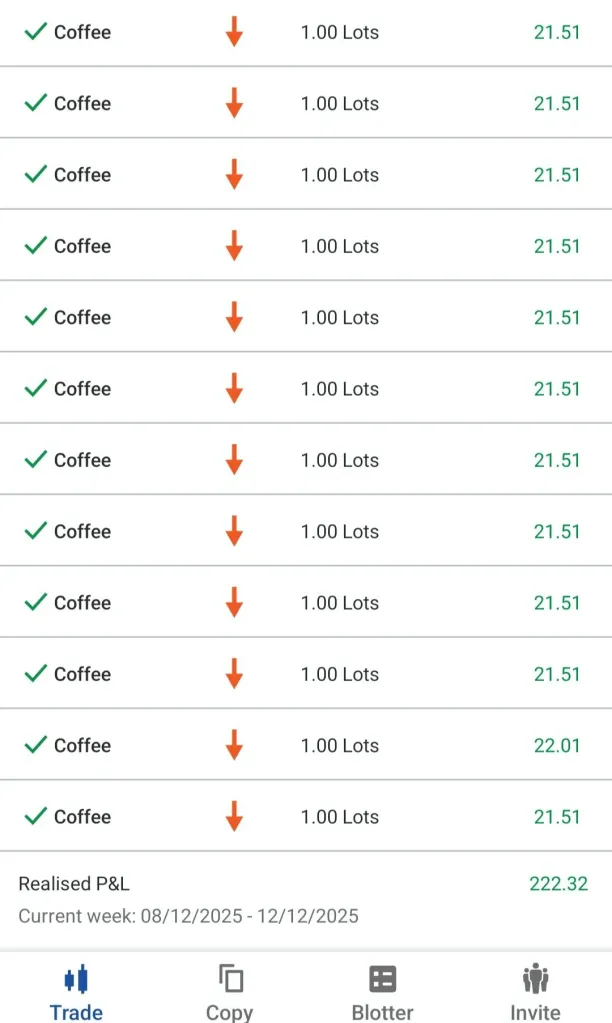Click the down arrow of the bottom Coffee trade
This screenshot has width=612, height=1023.
[x=234, y=816]
